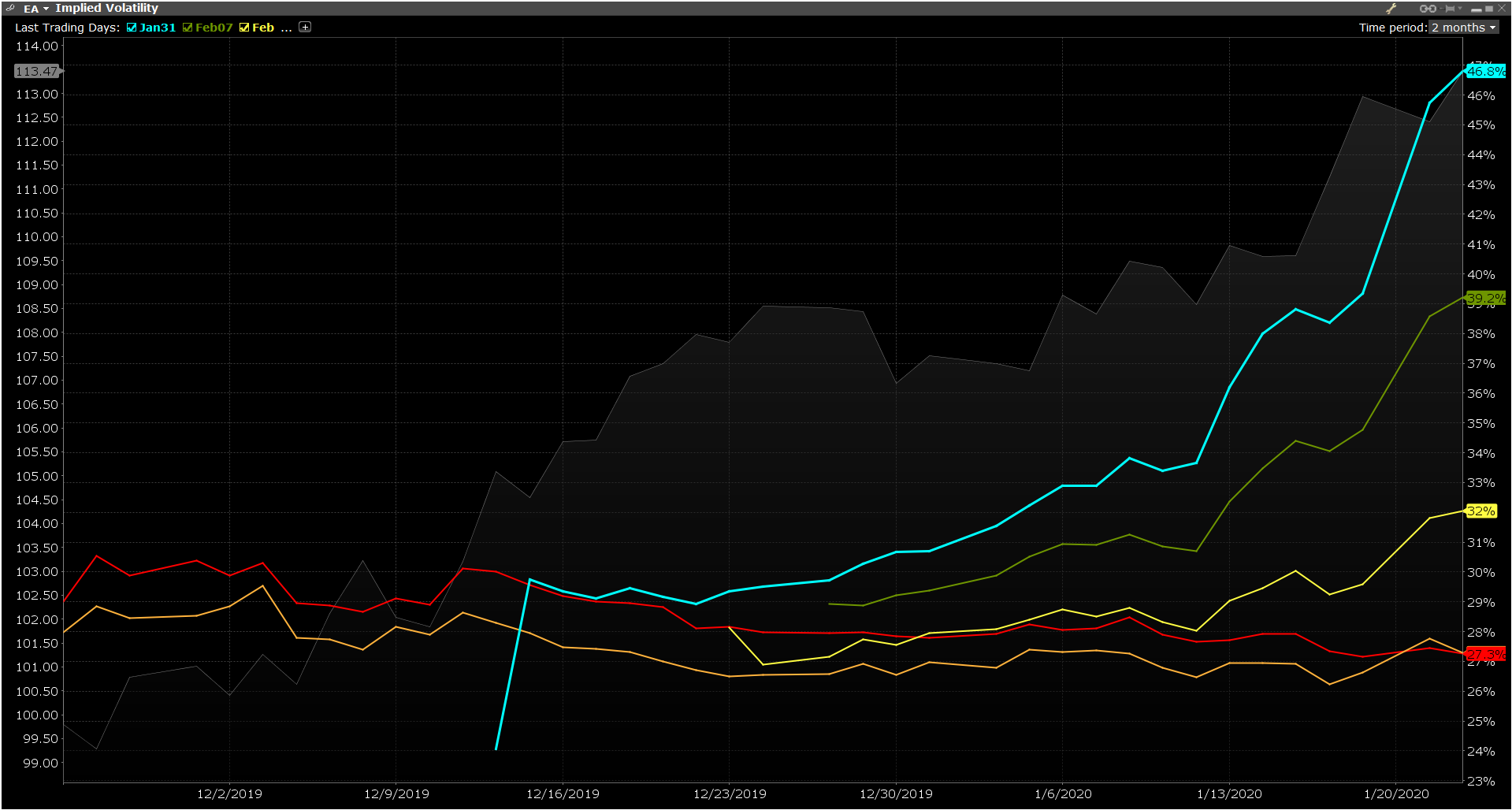1512x810 pixels.
Task: Close the Implied Volatility panel
Action: coord(1501,9)
